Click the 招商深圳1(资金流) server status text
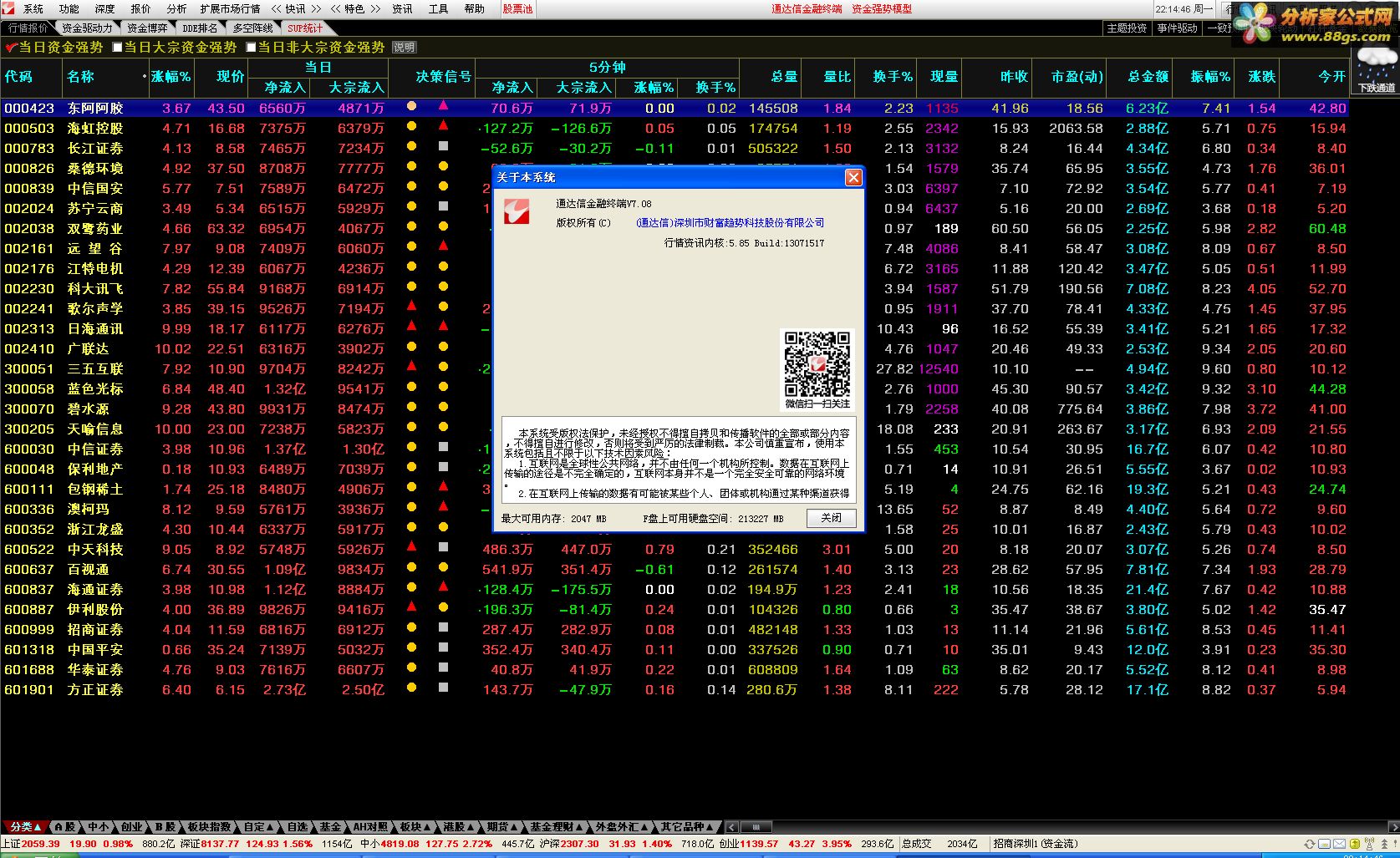Image resolution: width=1400 pixels, height=858 pixels. (1036, 844)
